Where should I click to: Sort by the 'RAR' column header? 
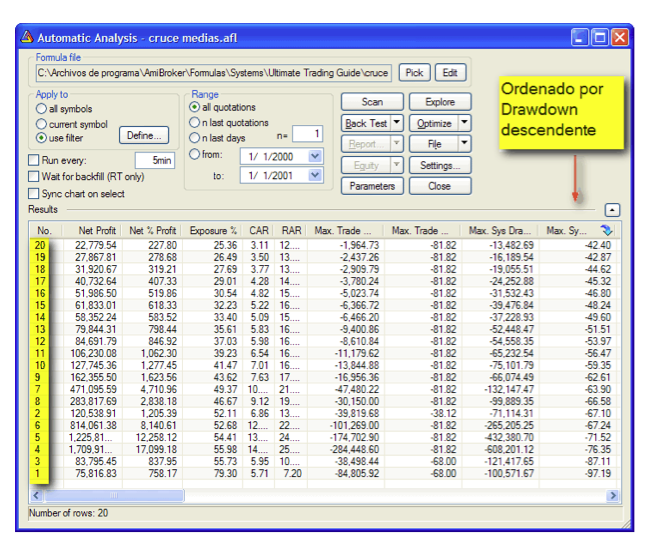291,230
